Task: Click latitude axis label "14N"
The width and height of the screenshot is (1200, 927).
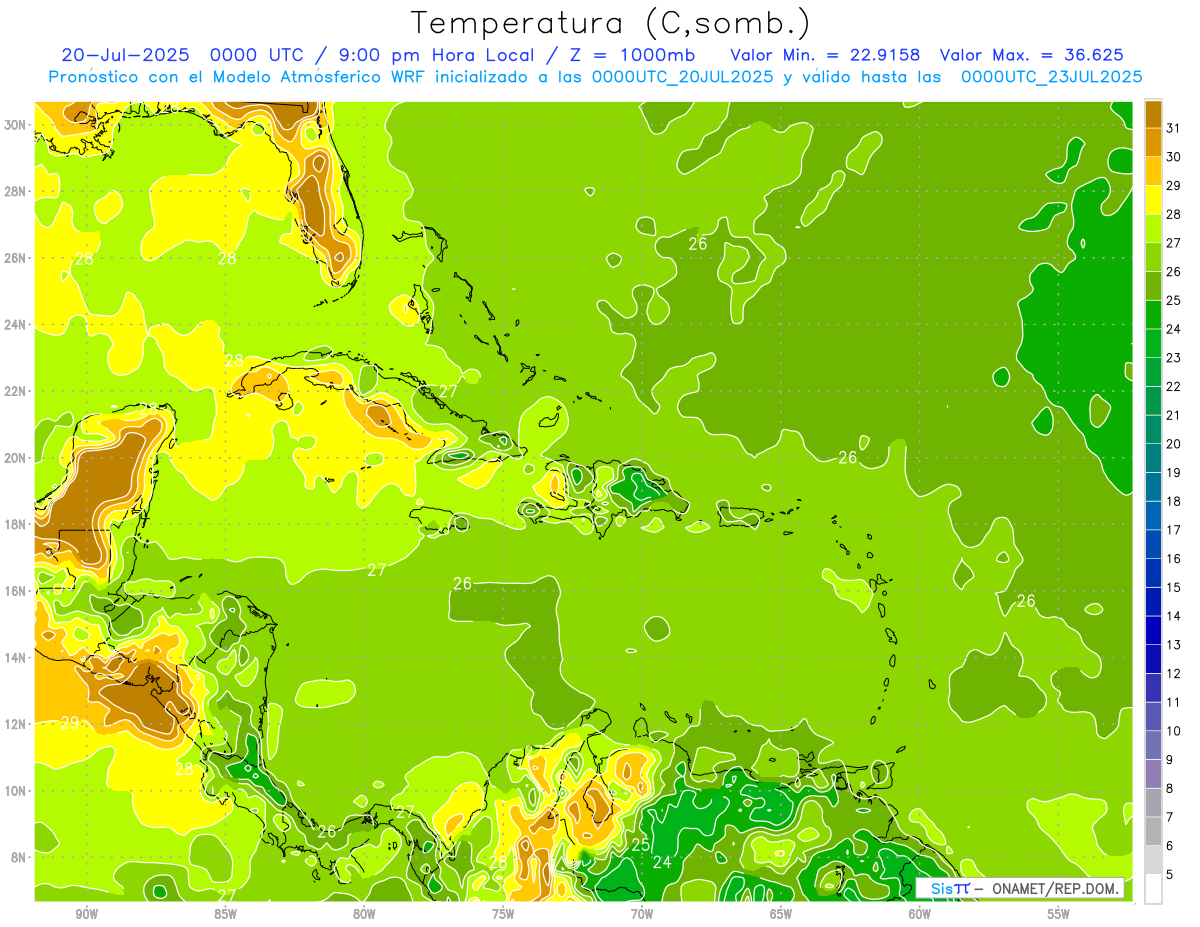Action: [x=17, y=657]
